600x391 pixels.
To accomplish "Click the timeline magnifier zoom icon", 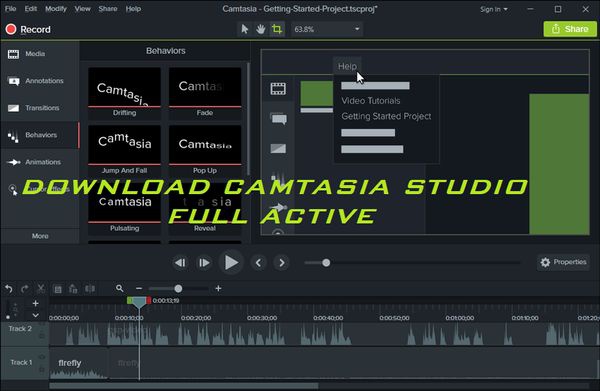I will point(119,288).
